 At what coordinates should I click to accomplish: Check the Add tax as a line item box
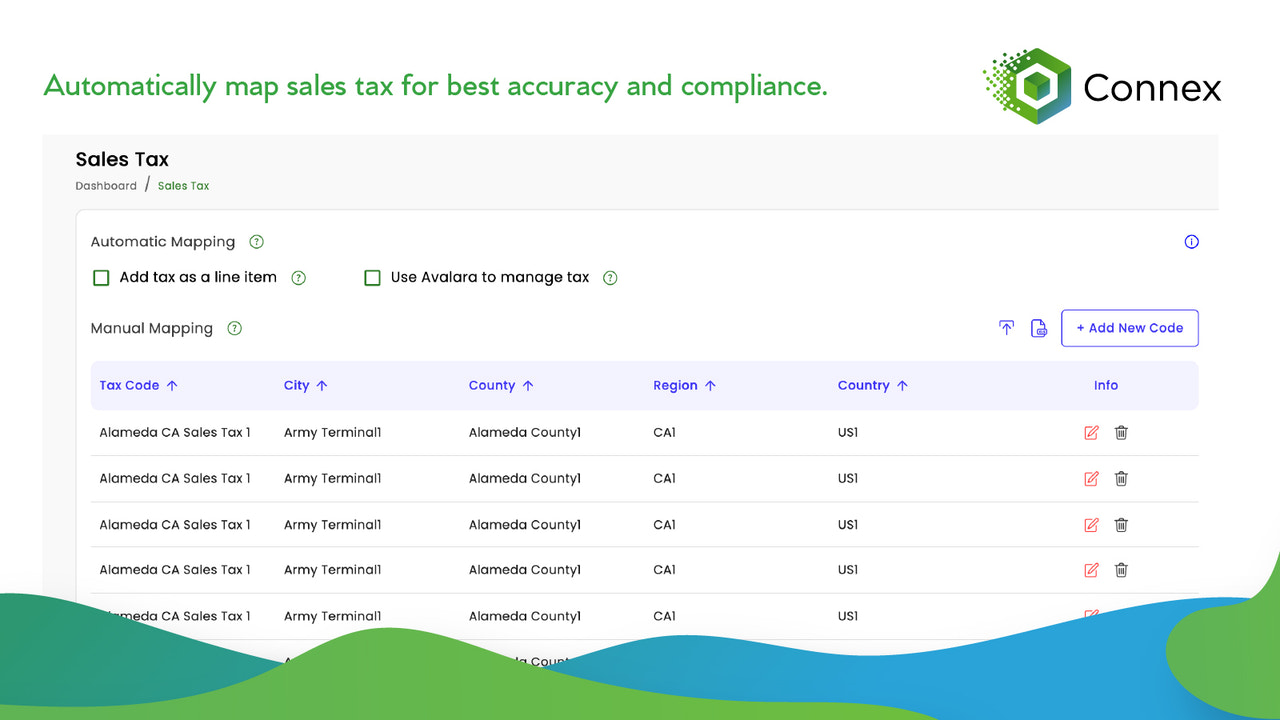click(x=101, y=278)
